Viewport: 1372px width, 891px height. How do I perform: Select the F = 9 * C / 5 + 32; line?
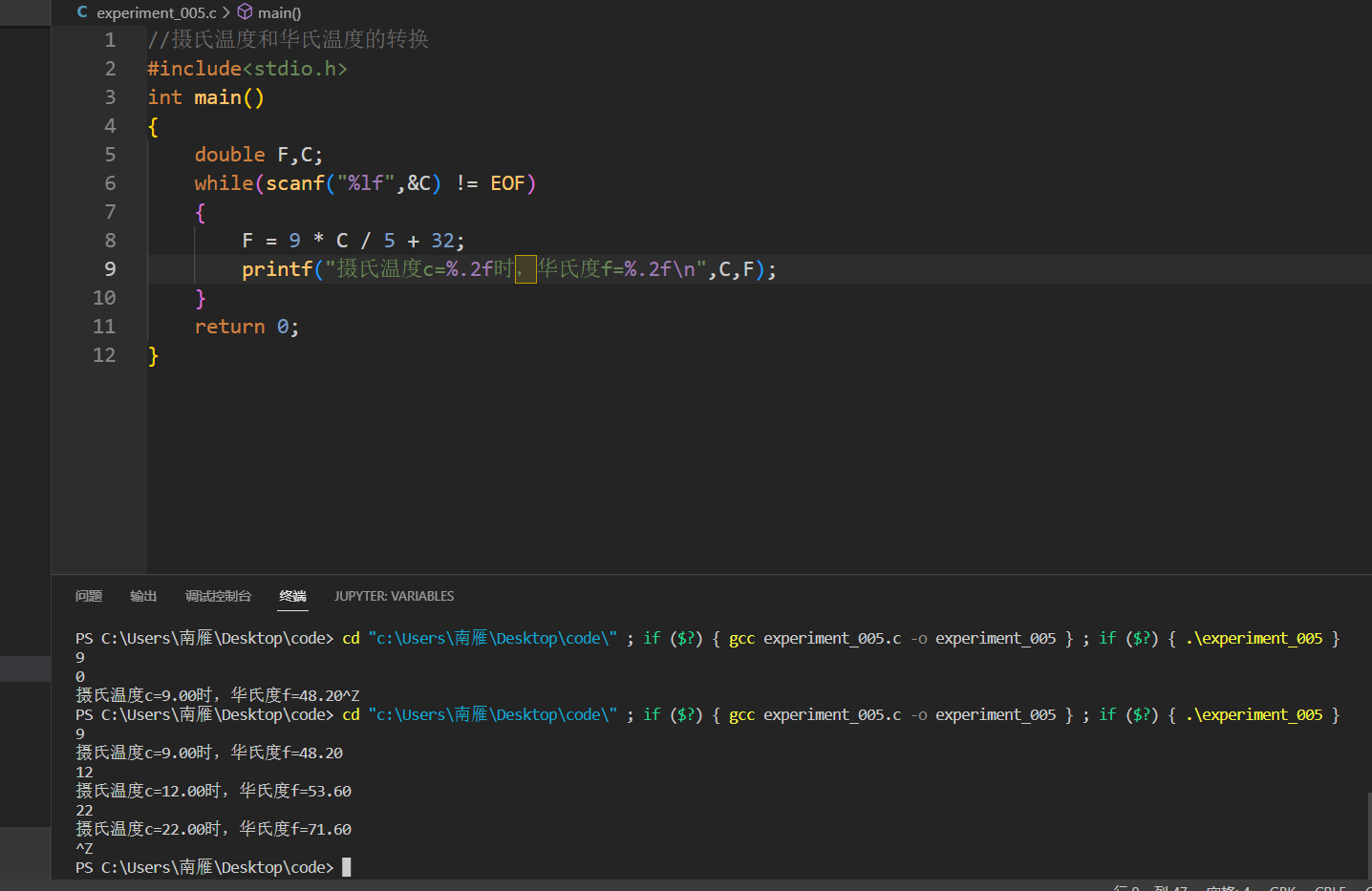pos(354,241)
